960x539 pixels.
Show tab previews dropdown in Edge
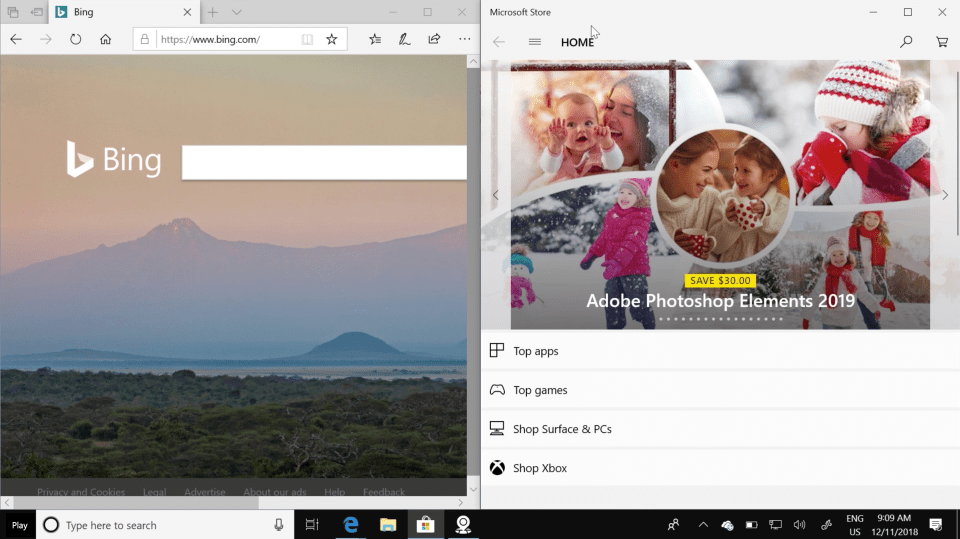(236, 12)
